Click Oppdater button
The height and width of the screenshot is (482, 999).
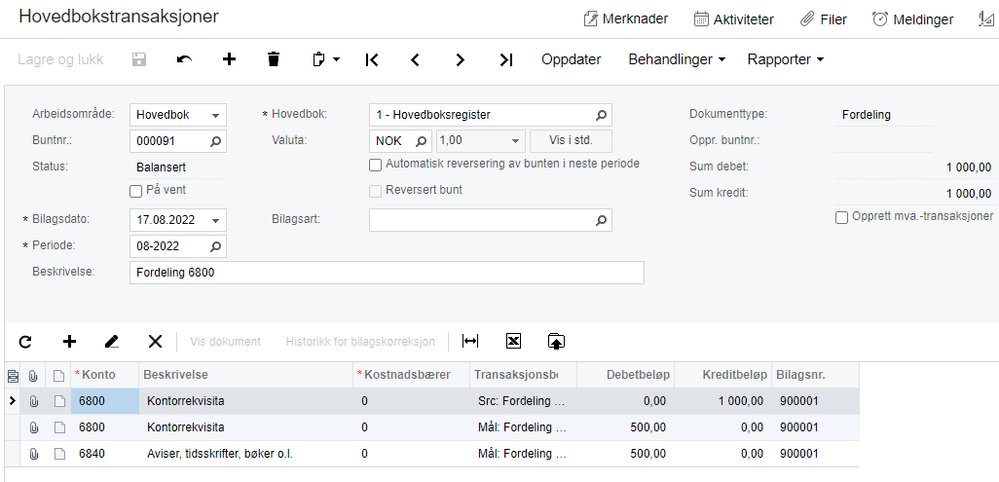coord(571,59)
